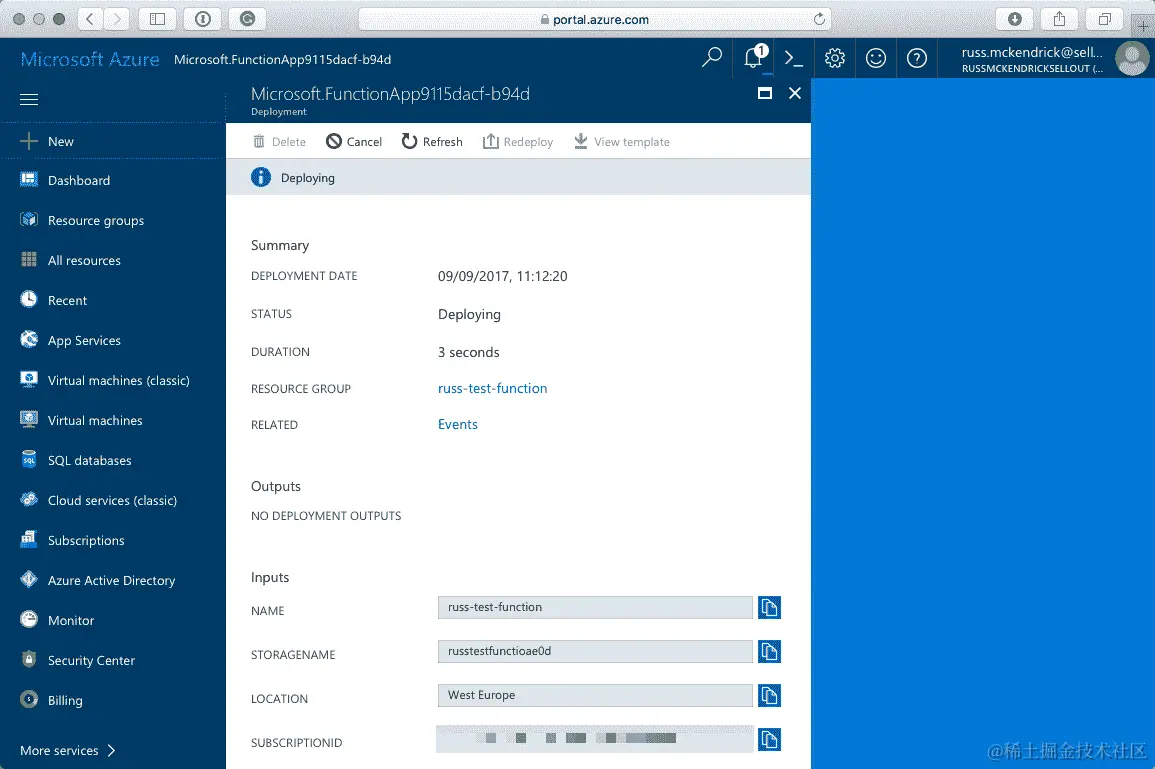The image size is (1155, 769).
Task: Click the App Services globe icon
Action: pos(29,339)
